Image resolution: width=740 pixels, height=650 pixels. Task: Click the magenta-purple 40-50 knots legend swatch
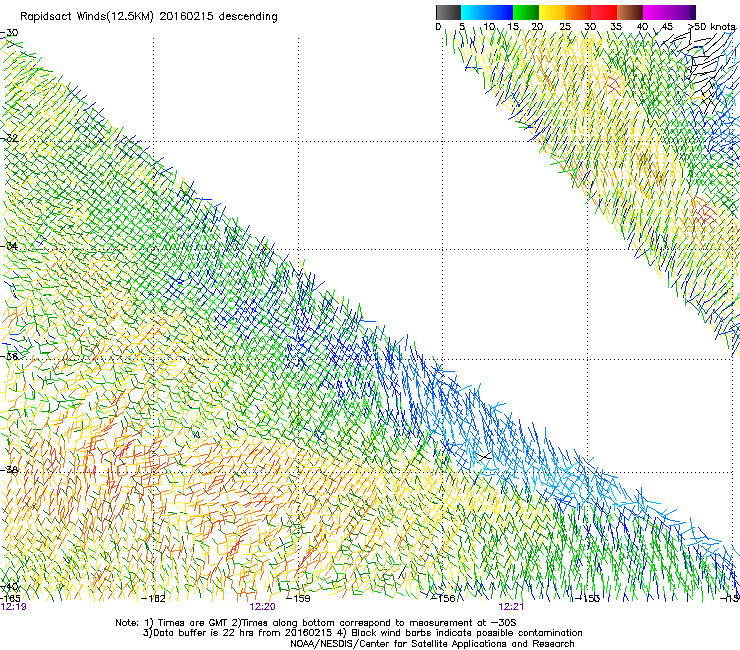pyautogui.click(x=669, y=12)
